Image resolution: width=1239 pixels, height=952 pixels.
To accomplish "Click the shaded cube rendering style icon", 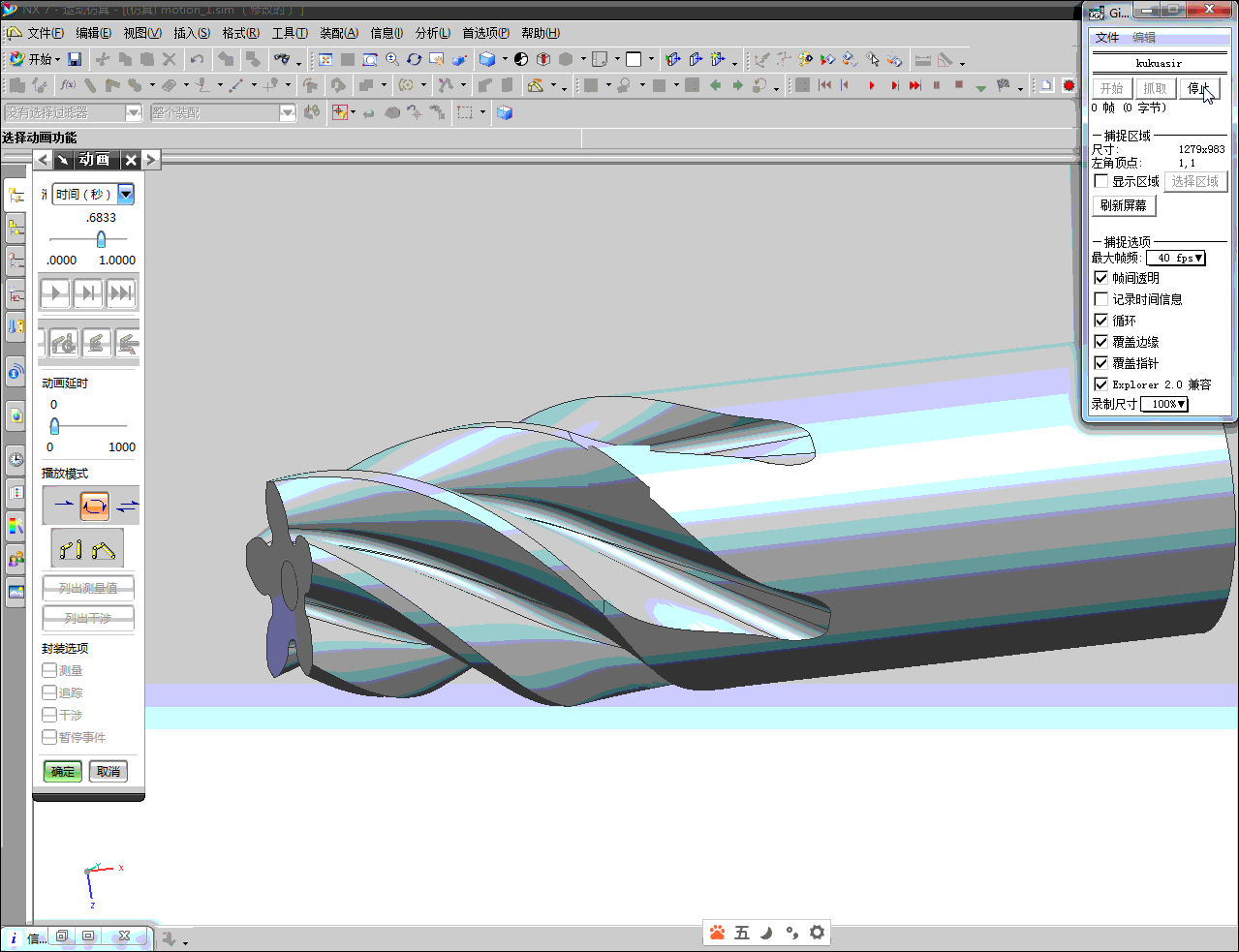I will point(488,59).
